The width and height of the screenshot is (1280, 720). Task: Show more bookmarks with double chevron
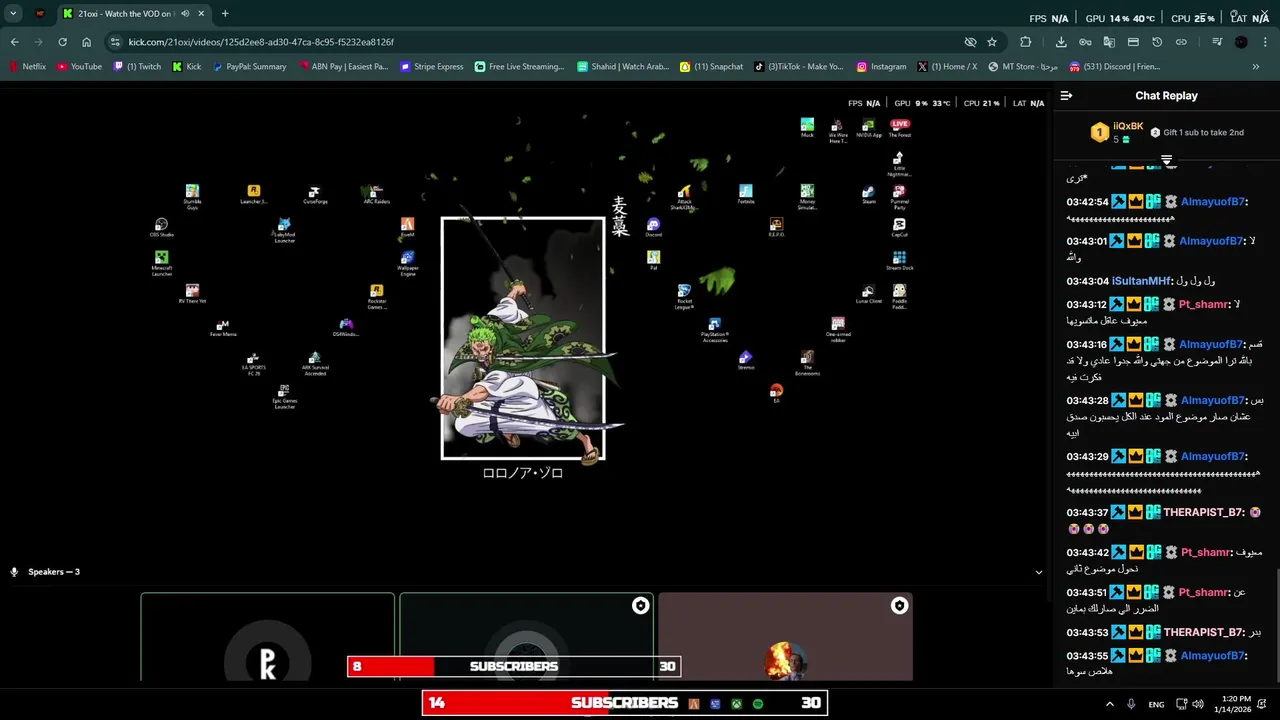(1256, 67)
